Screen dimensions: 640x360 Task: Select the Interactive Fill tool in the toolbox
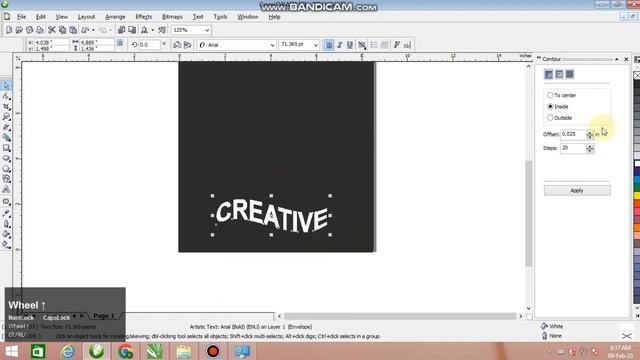pyautogui.click(x=6, y=244)
